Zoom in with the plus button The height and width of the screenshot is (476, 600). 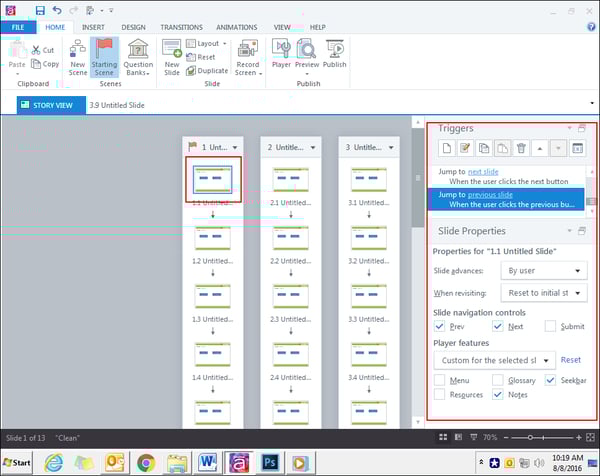(579, 437)
